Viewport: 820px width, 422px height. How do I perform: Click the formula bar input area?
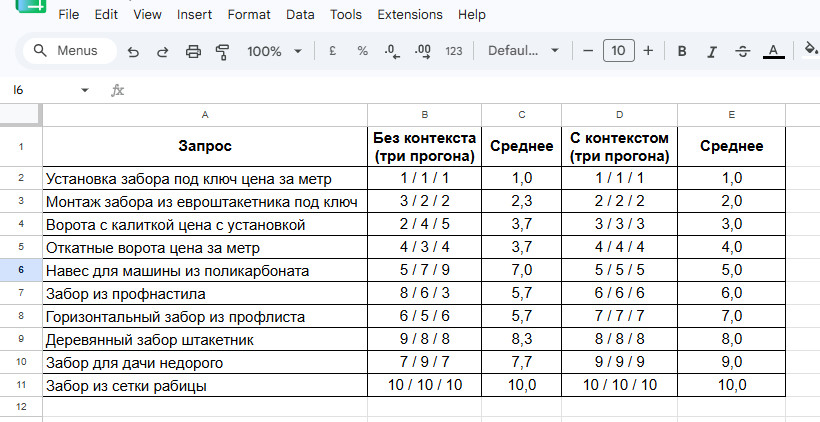click(x=471, y=90)
